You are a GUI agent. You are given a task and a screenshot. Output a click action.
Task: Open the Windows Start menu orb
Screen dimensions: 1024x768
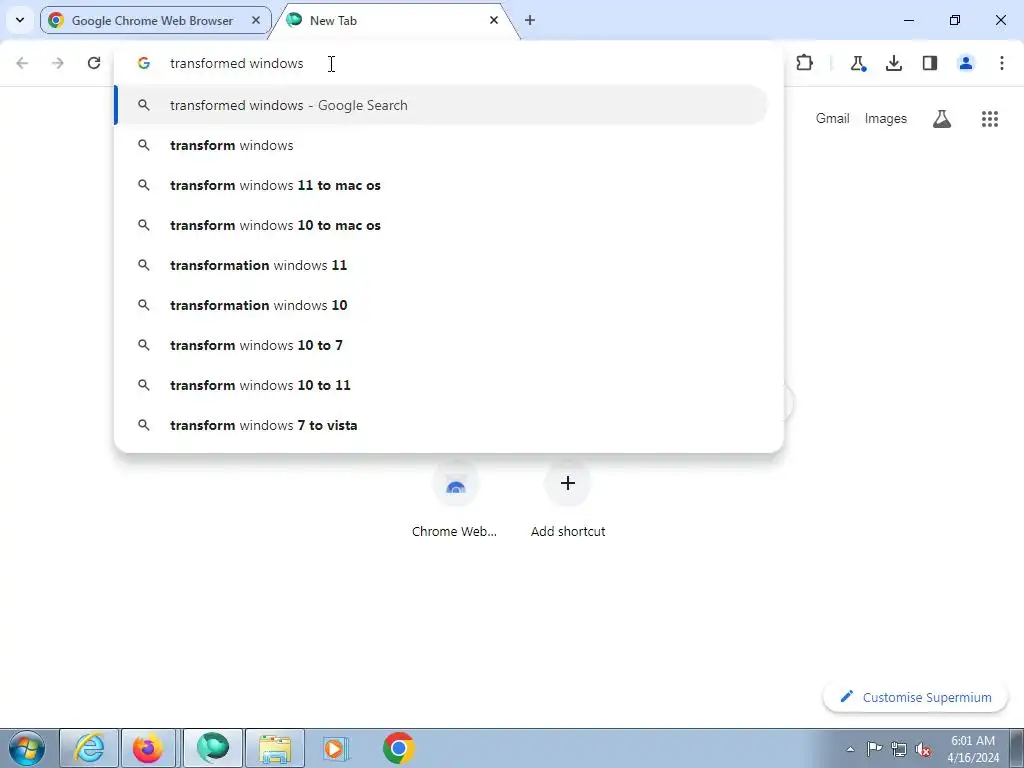click(x=27, y=748)
